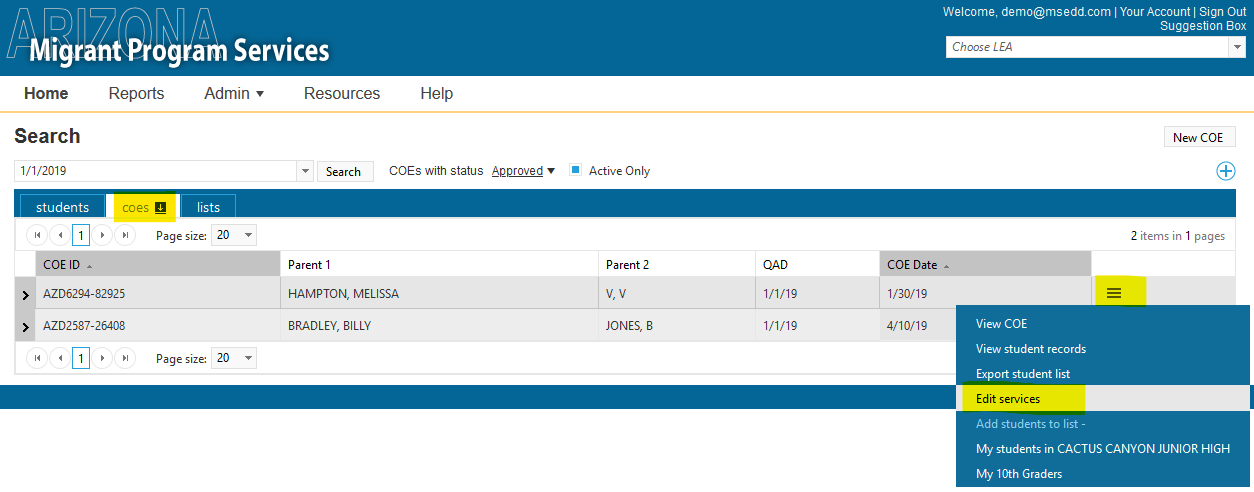Screen dimensions: 1254x492
Task: Go to last page in bottom pager
Action: tap(125, 358)
